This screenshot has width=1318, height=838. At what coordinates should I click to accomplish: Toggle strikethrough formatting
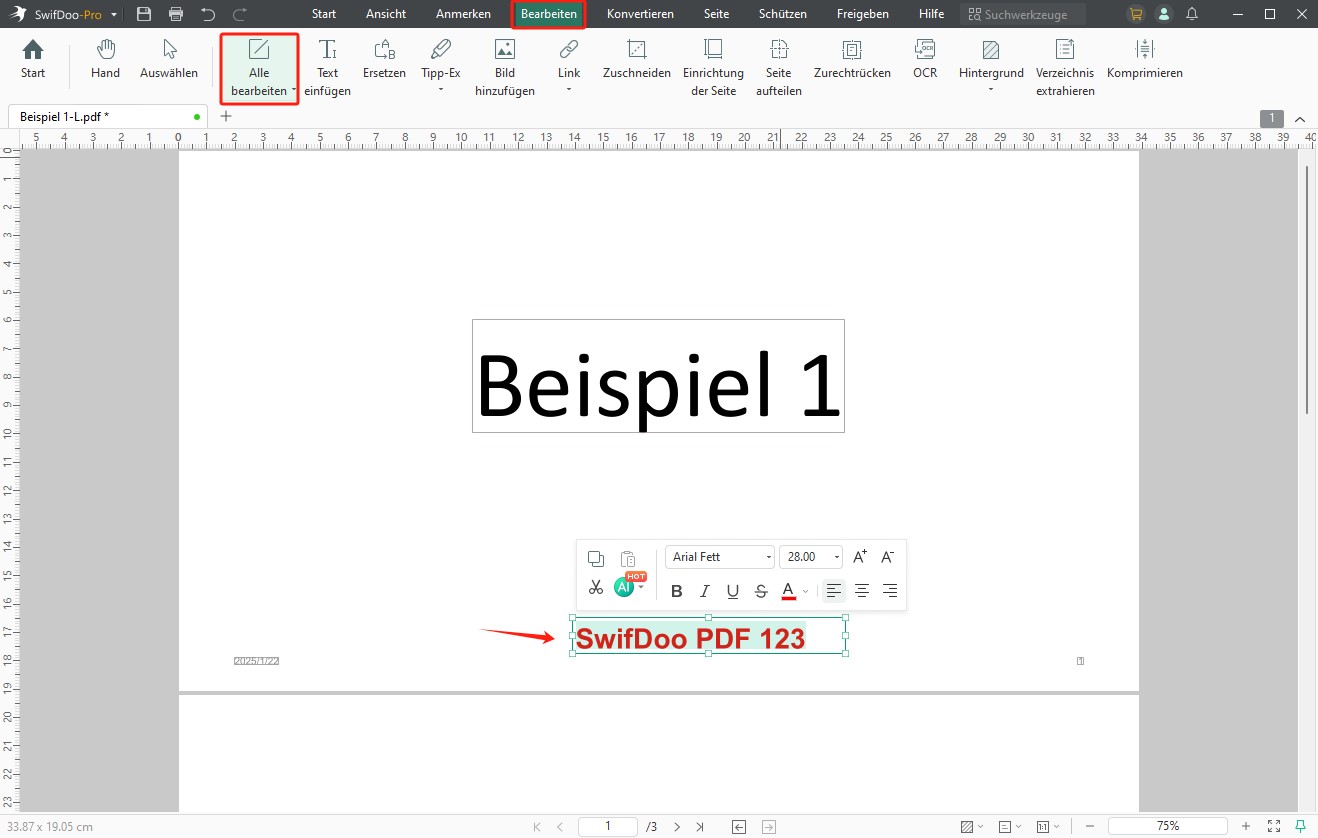click(761, 591)
